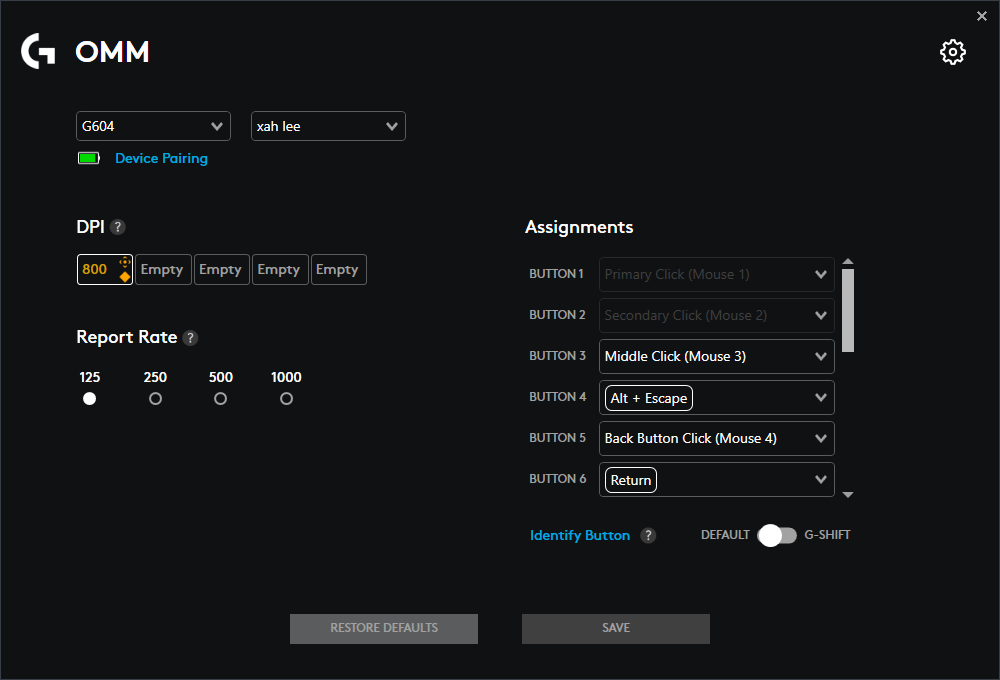Expand the Button 4 Alt + Escape dropdown
The width and height of the screenshot is (1000, 680).
point(717,397)
